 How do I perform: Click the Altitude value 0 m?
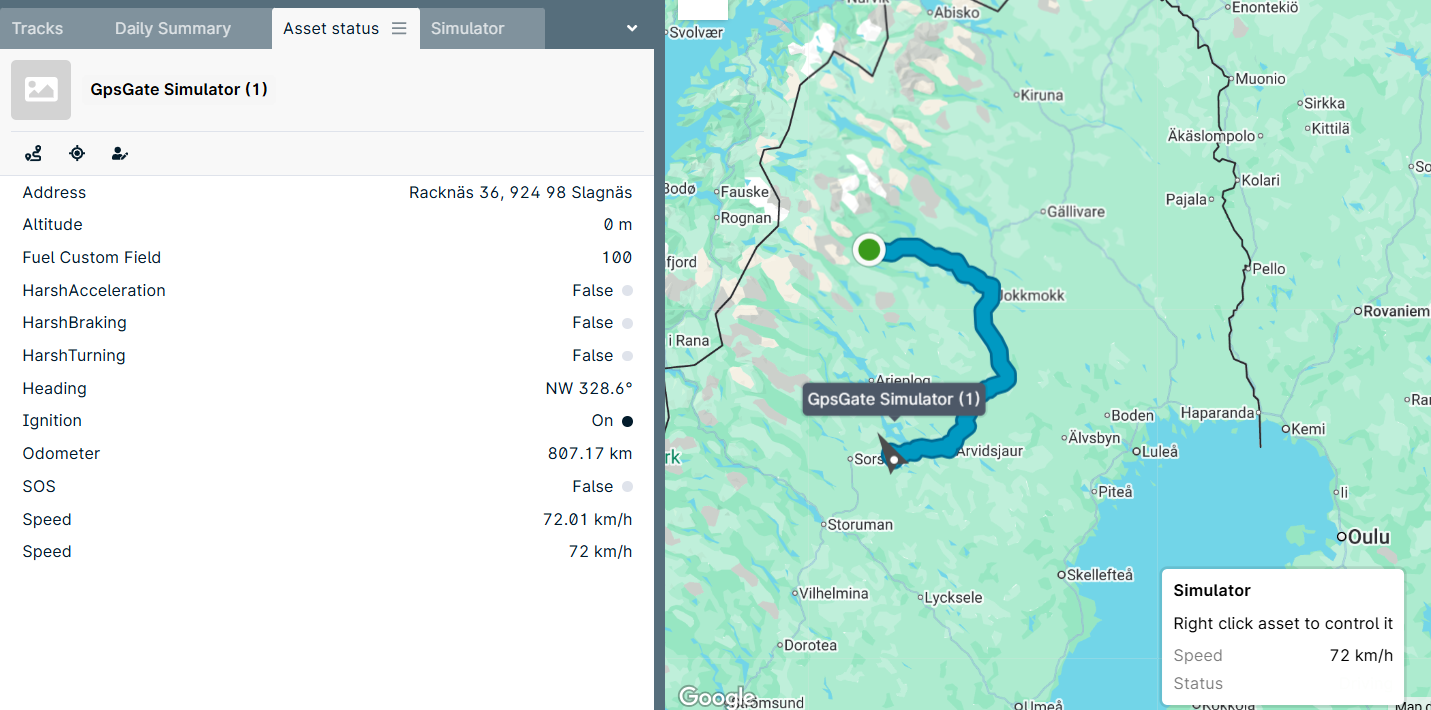coord(618,225)
